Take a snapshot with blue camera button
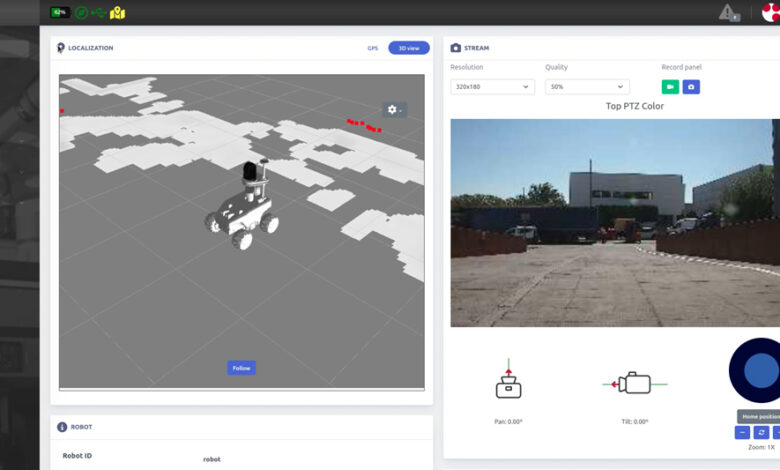Viewport: 780px width, 470px height. tap(691, 87)
